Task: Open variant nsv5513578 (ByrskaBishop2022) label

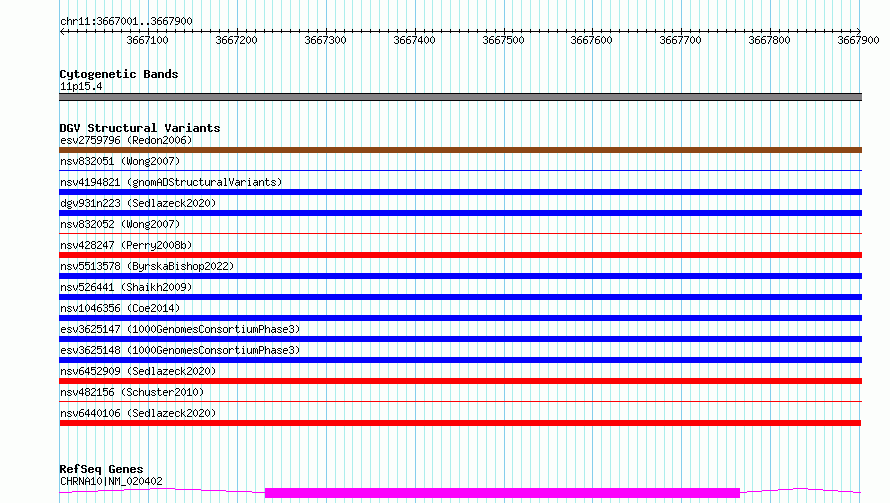Action: pos(147,266)
